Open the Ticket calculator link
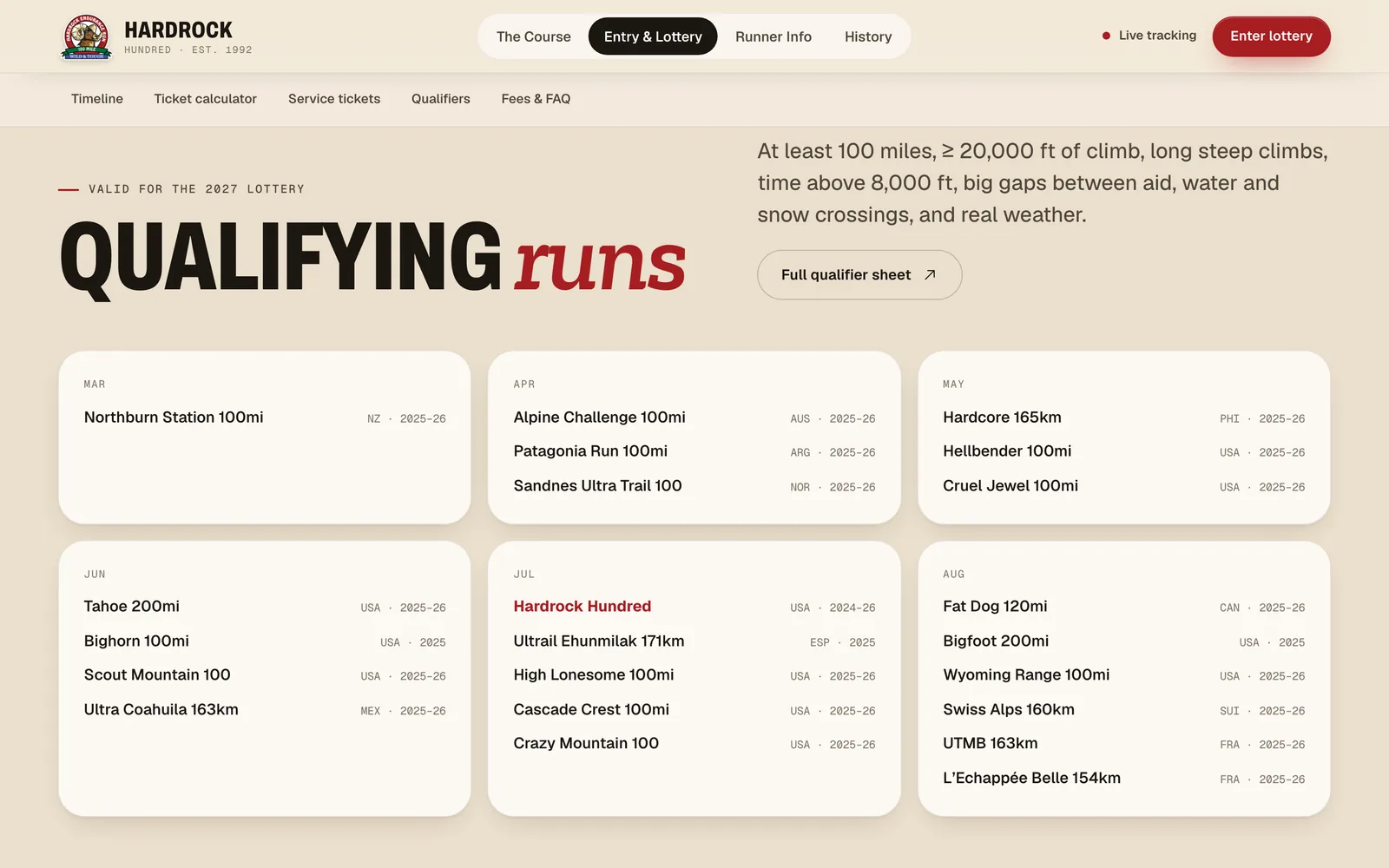1389x868 pixels. (206, 99)
